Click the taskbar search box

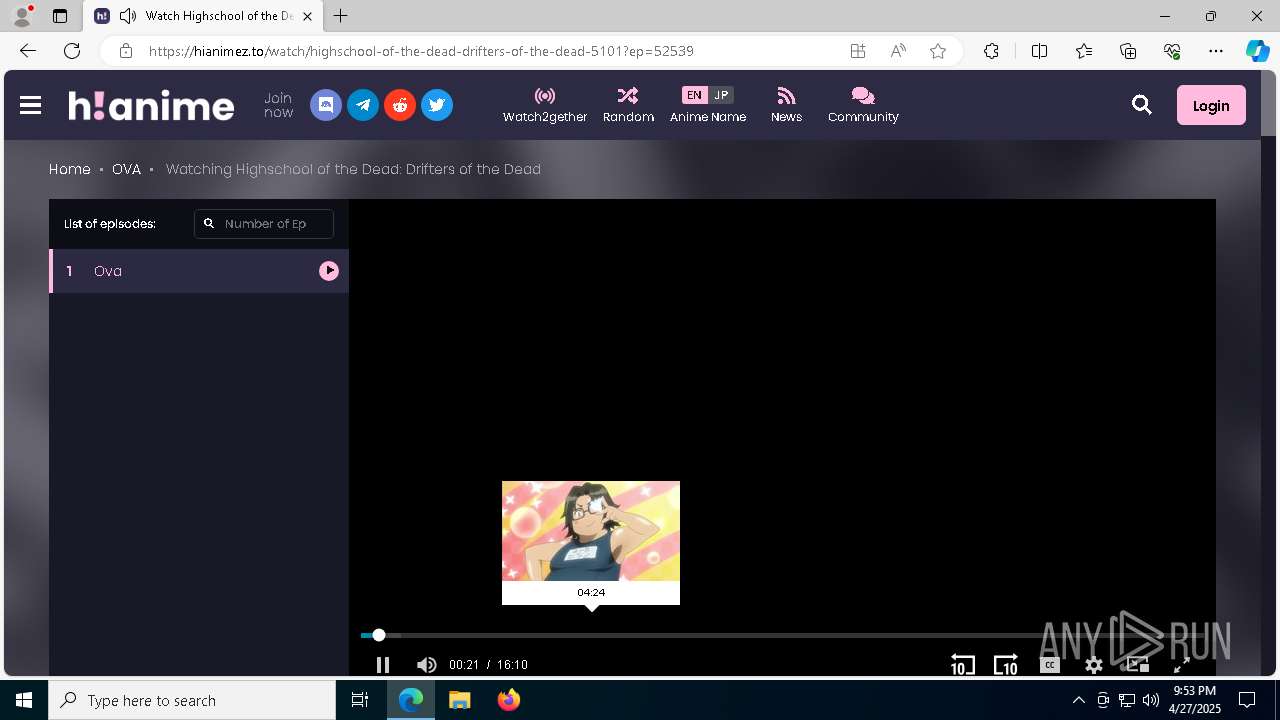click(x=192, y=700)
